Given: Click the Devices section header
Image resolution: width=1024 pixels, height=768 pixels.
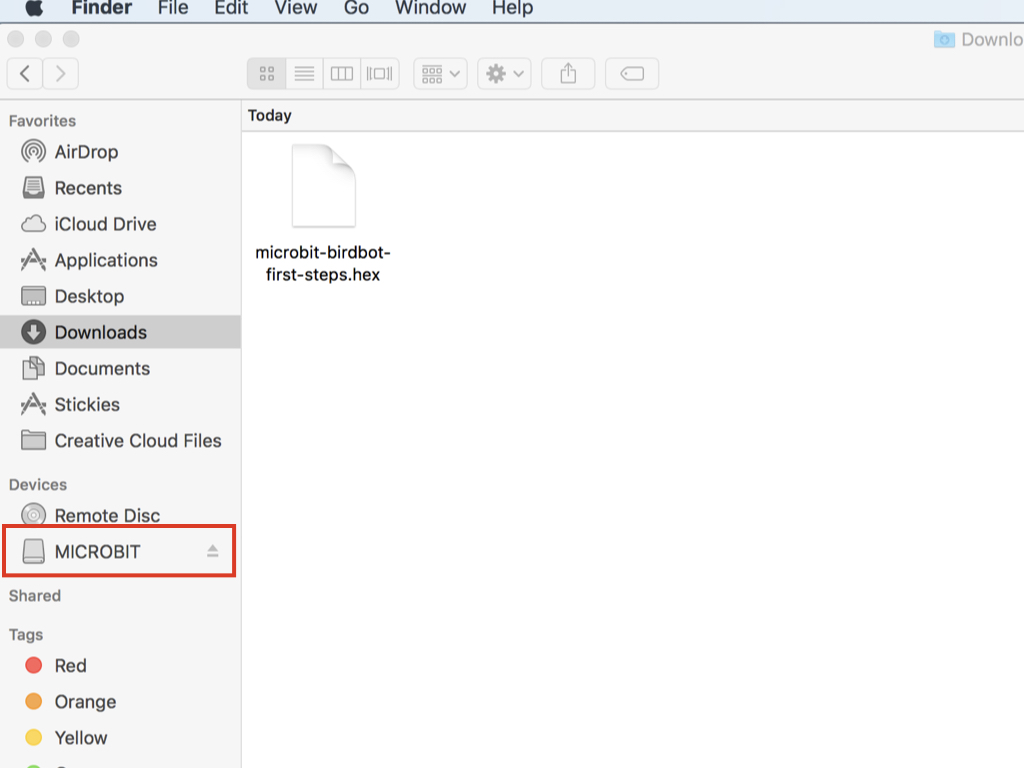Looking at the screenshot, I should tap(38, 485).
